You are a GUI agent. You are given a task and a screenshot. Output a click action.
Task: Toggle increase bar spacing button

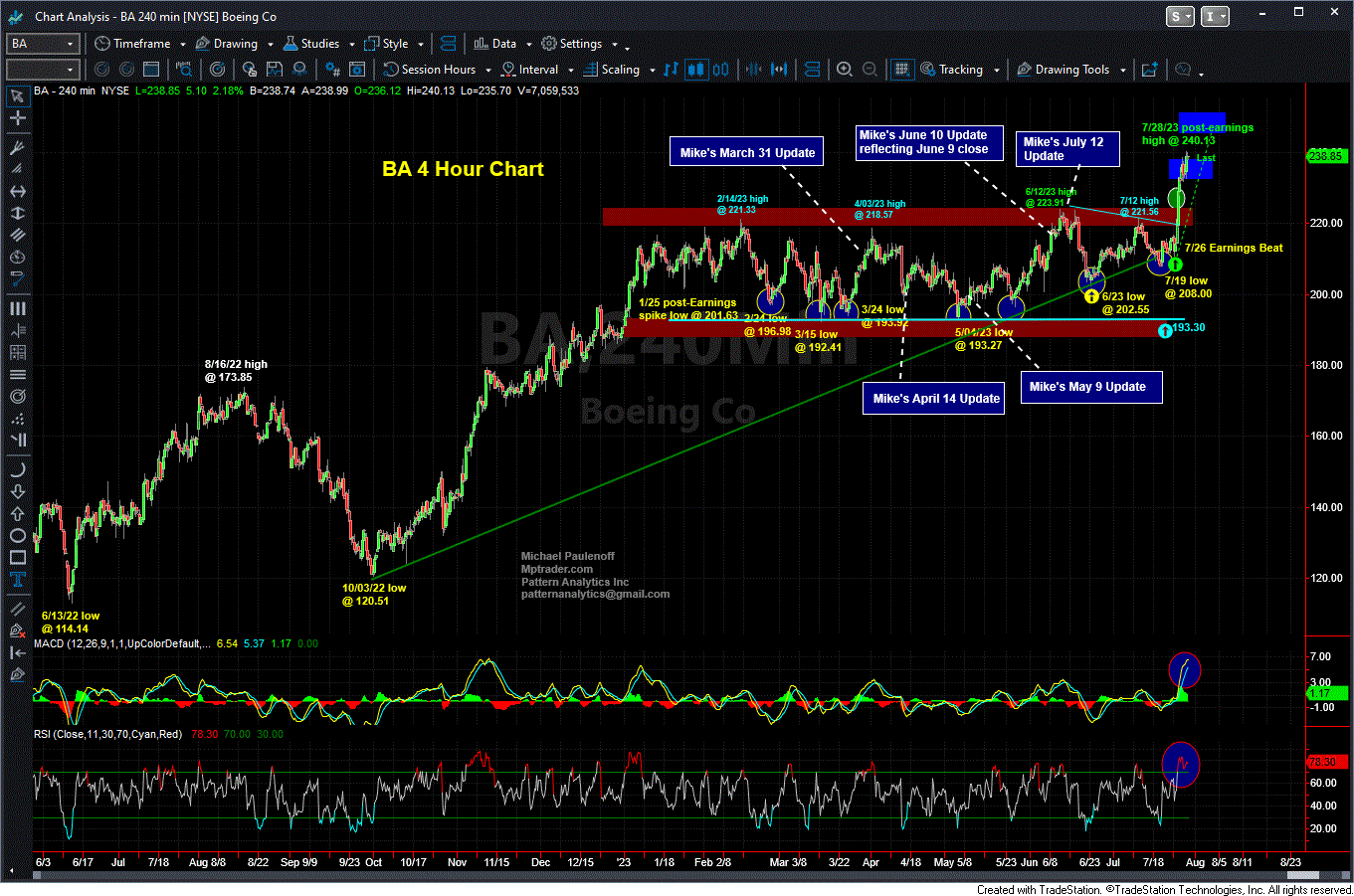point(779,70)
